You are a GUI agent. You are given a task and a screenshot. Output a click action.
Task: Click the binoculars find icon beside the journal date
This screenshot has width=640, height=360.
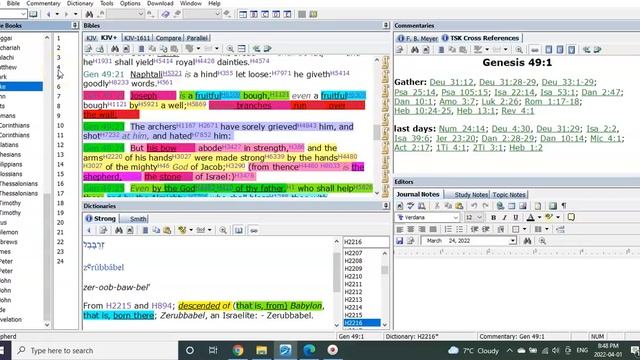[527, 241]
